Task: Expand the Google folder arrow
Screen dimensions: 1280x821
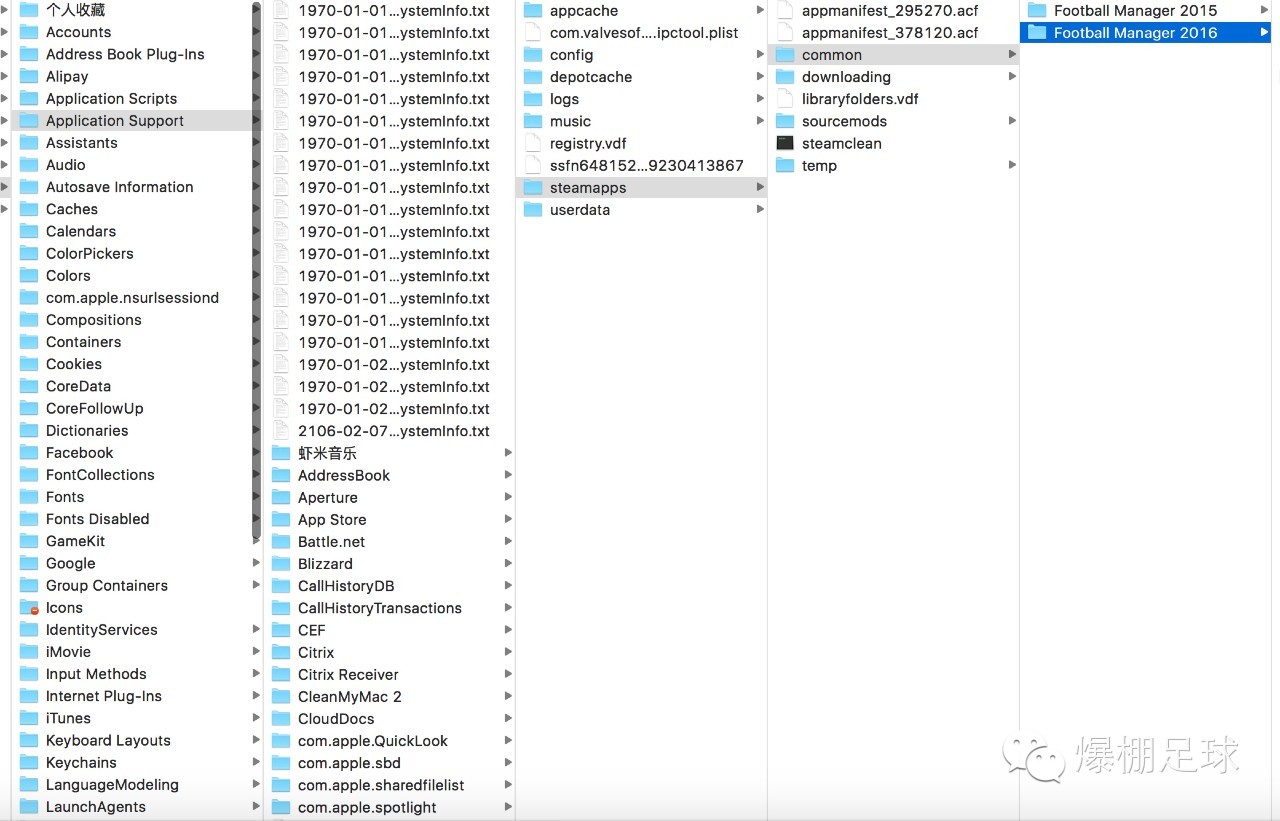Action: [256, 564]
